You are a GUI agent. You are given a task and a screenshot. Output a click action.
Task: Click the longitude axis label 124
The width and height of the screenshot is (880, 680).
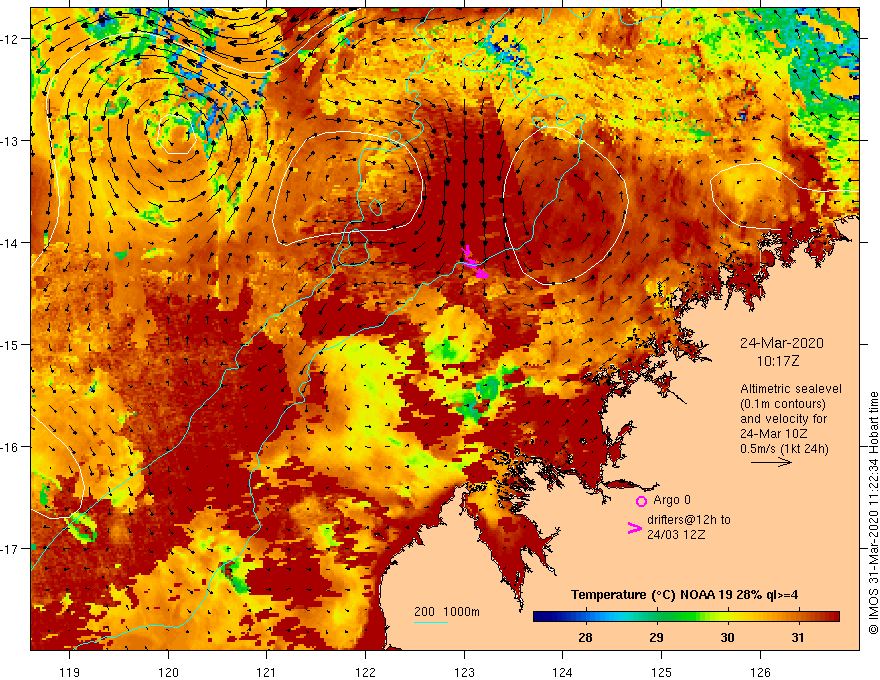(563, 672)
